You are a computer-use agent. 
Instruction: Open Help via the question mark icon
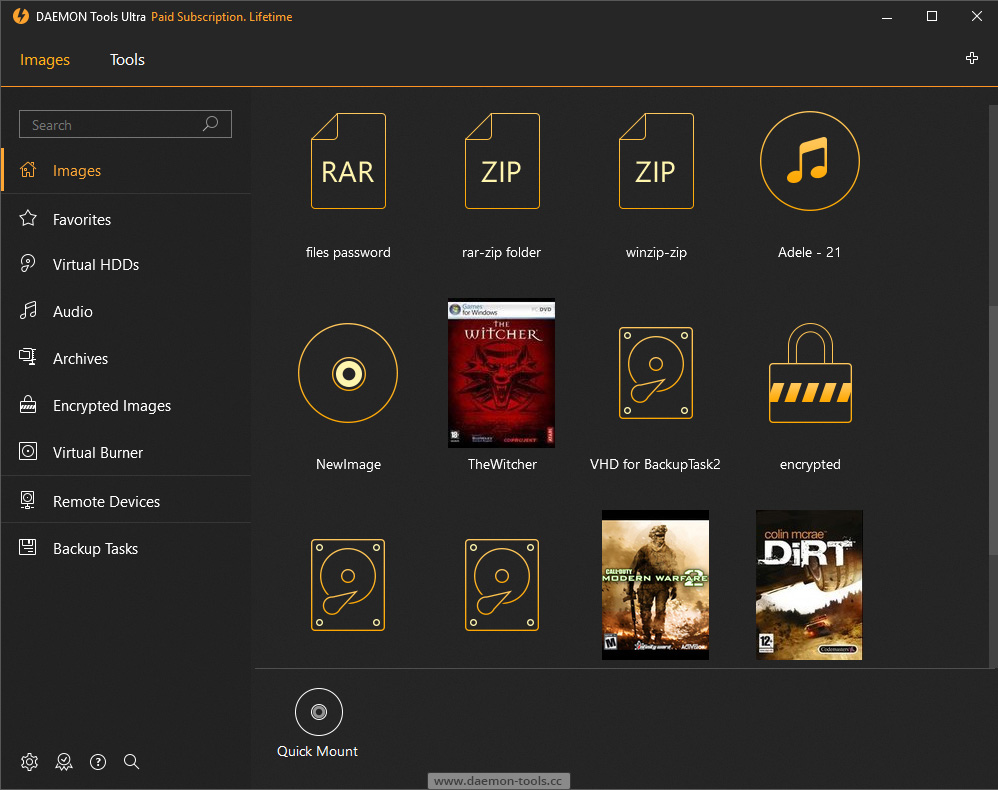[x=97, y=761]
